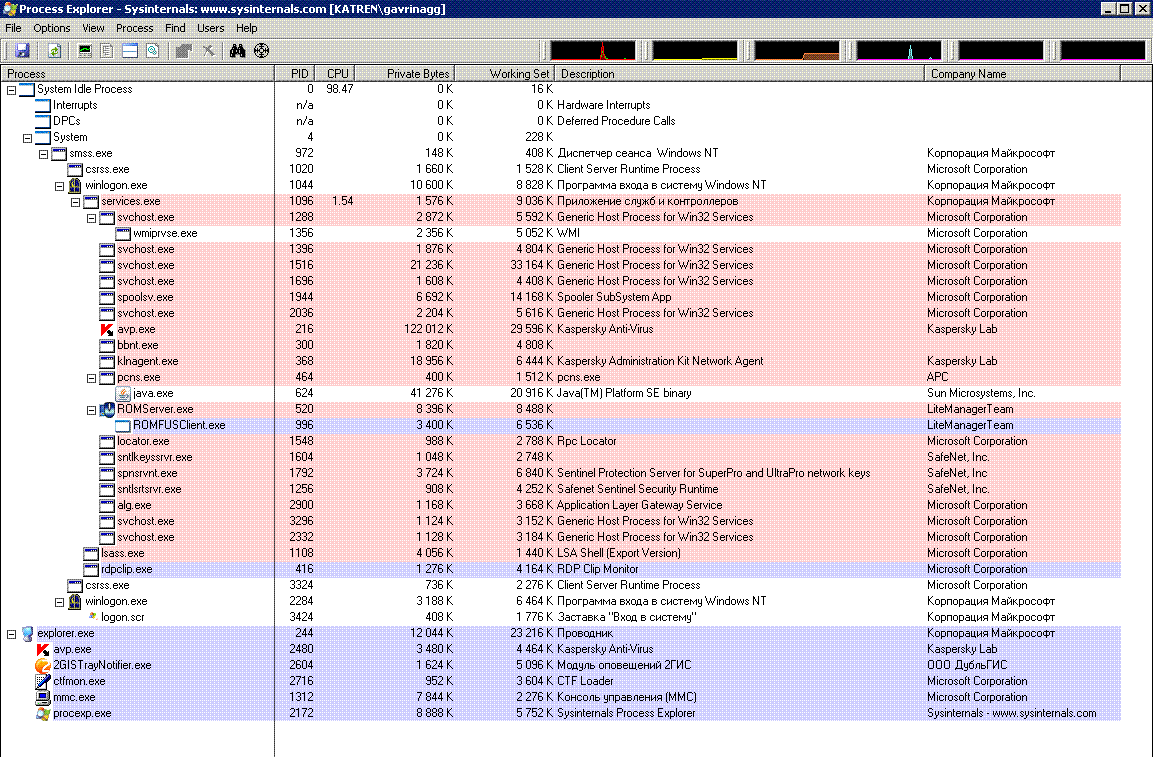Open the Users menu
The image size is (1153, 757).
(x=210, y=28)
